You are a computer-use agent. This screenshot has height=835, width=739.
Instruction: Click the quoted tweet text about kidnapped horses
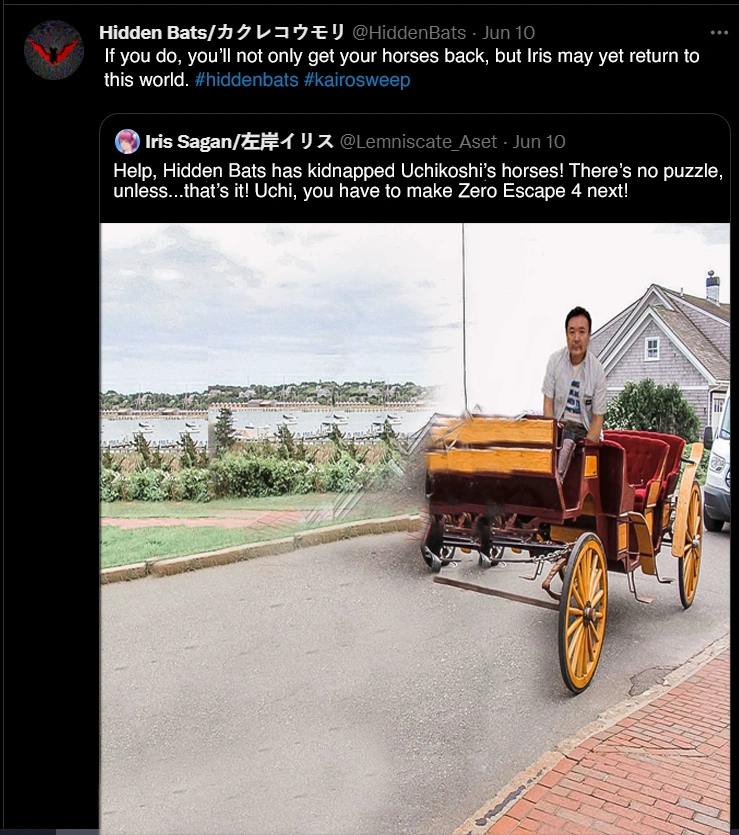418,181
